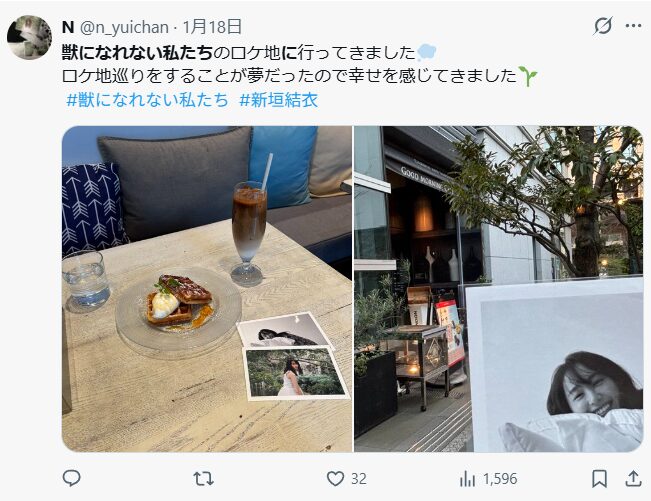Screen dimensions: 651x501
Task: Open the 1月18日 post timestamp
Action: point(212,27)
